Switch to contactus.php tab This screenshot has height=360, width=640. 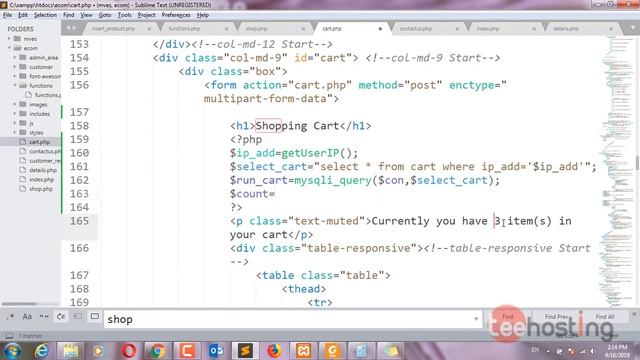(x=416, y=29)
